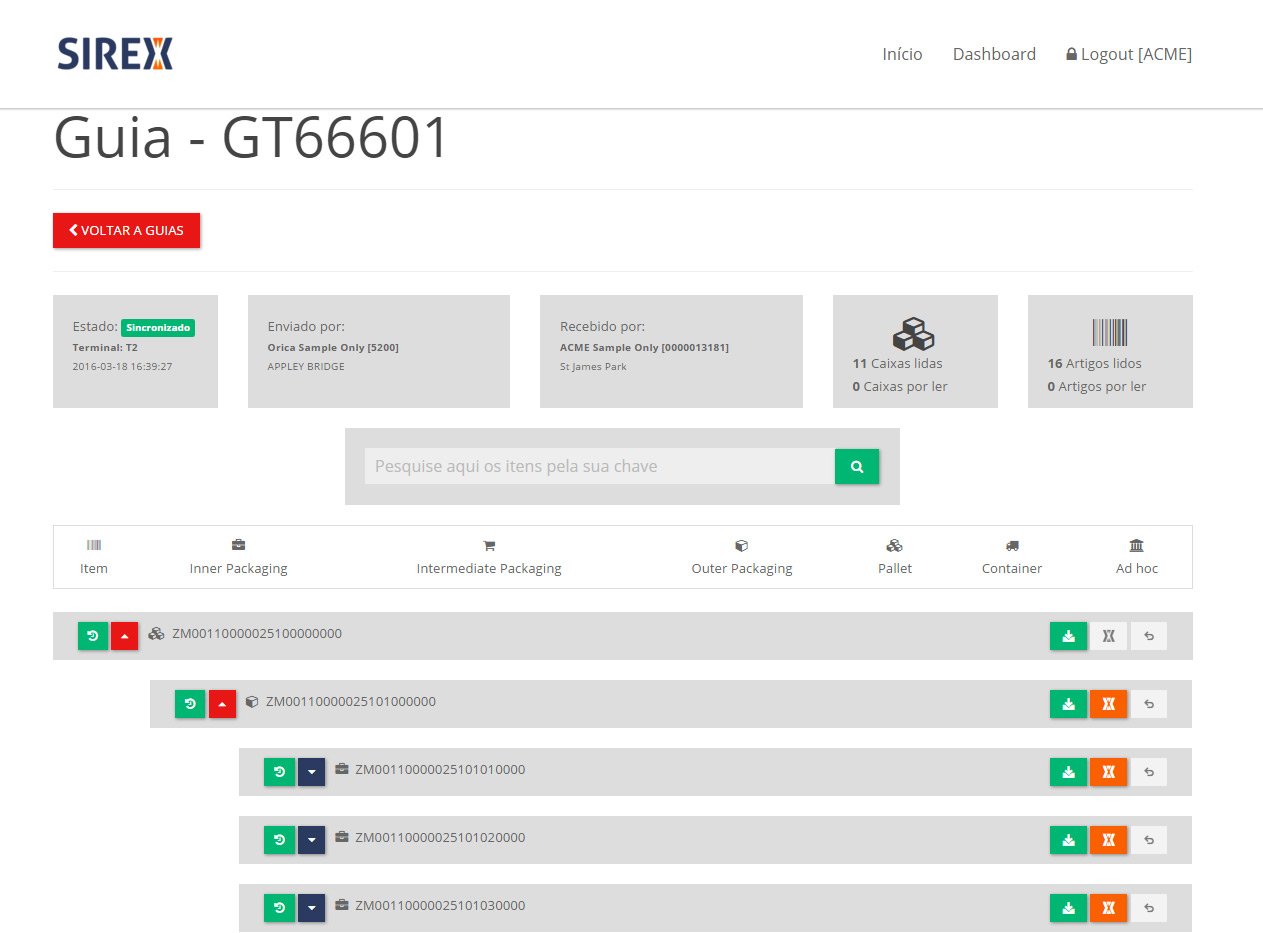The image size is (1263, 933).
Task: Click undo icon on row ZM00110000025101020000
Action: pyautogui.click(x=1148, y=840)
